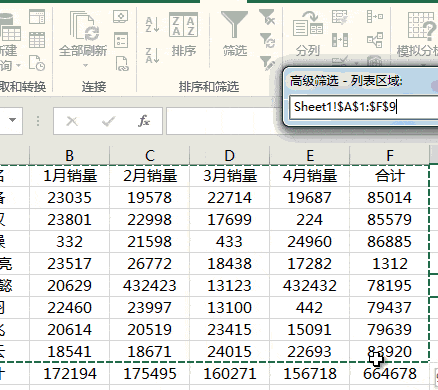Select cell containing 85014
Image resolution: width=438 pixels, height=390 pixels.
pos(390,198)
